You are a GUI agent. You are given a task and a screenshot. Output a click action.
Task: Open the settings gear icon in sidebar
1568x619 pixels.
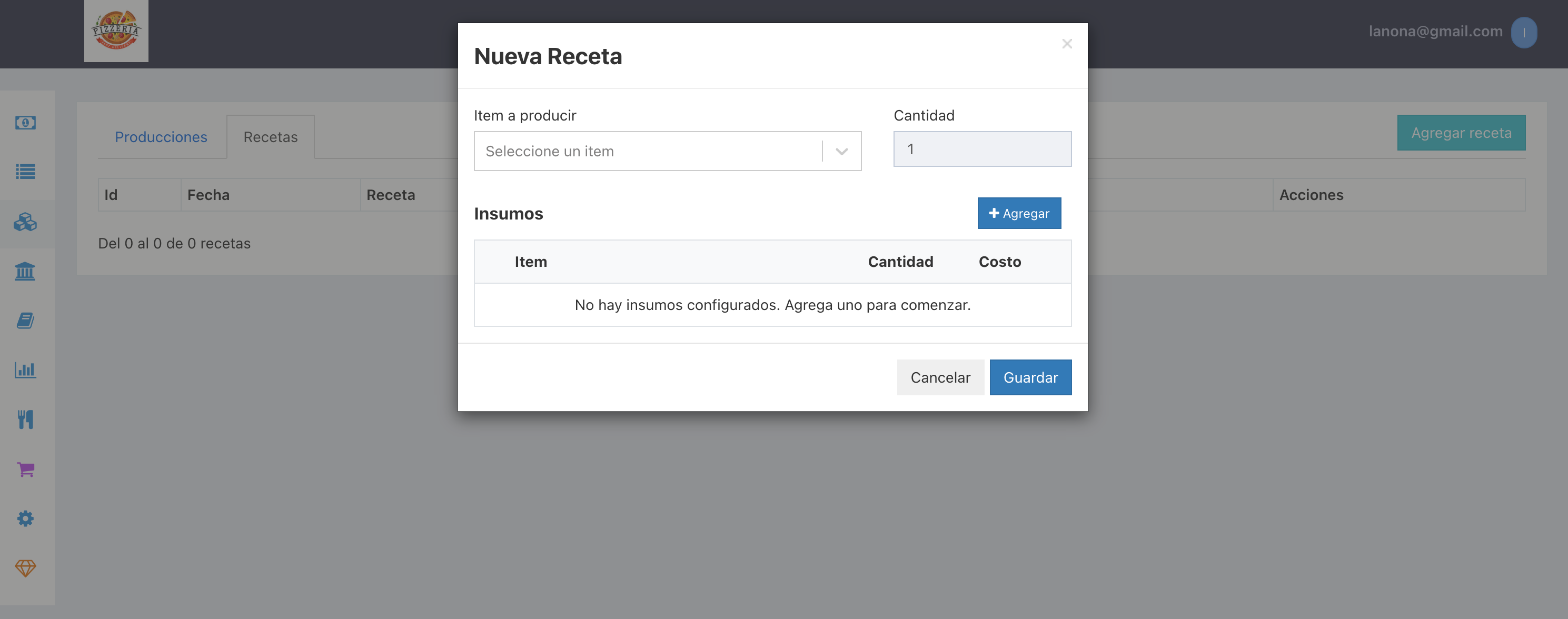(x=26, y=518)
